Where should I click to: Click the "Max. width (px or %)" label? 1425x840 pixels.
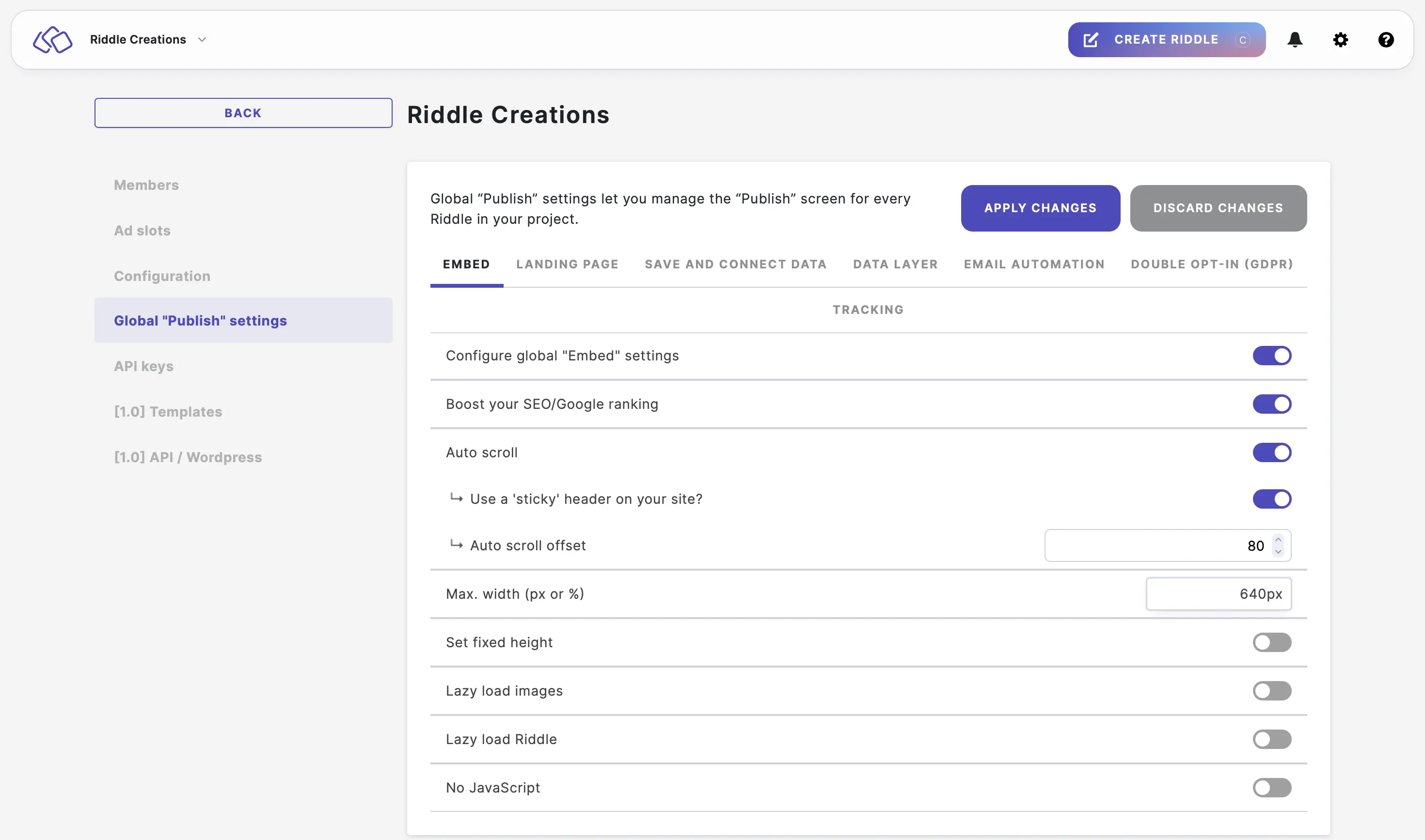pyautogui.click(x=515, y=594)
